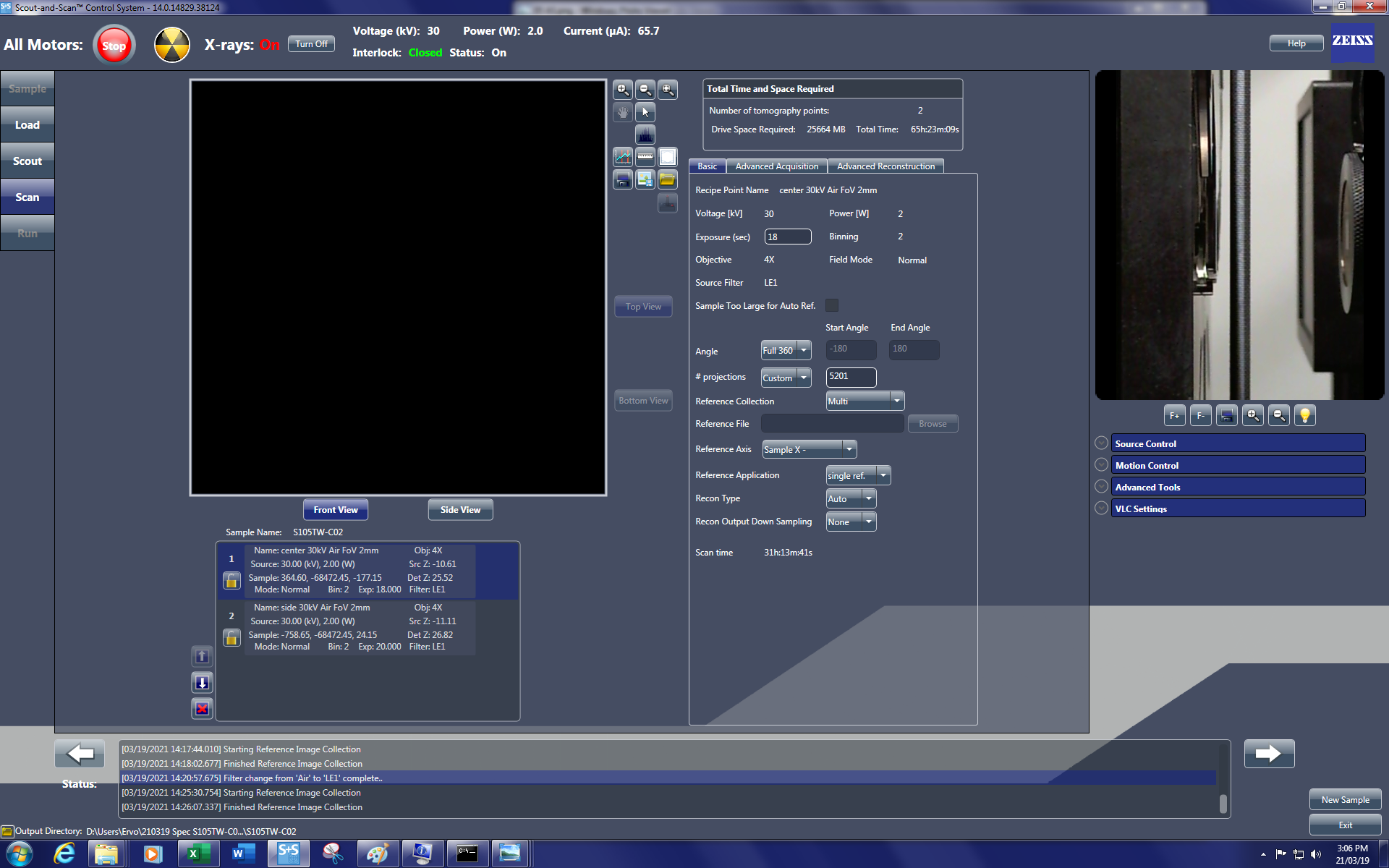Viewport: 1389px width, 868px height.
Task: Delete recipe point with red X icon
Action: click(202, 709)
